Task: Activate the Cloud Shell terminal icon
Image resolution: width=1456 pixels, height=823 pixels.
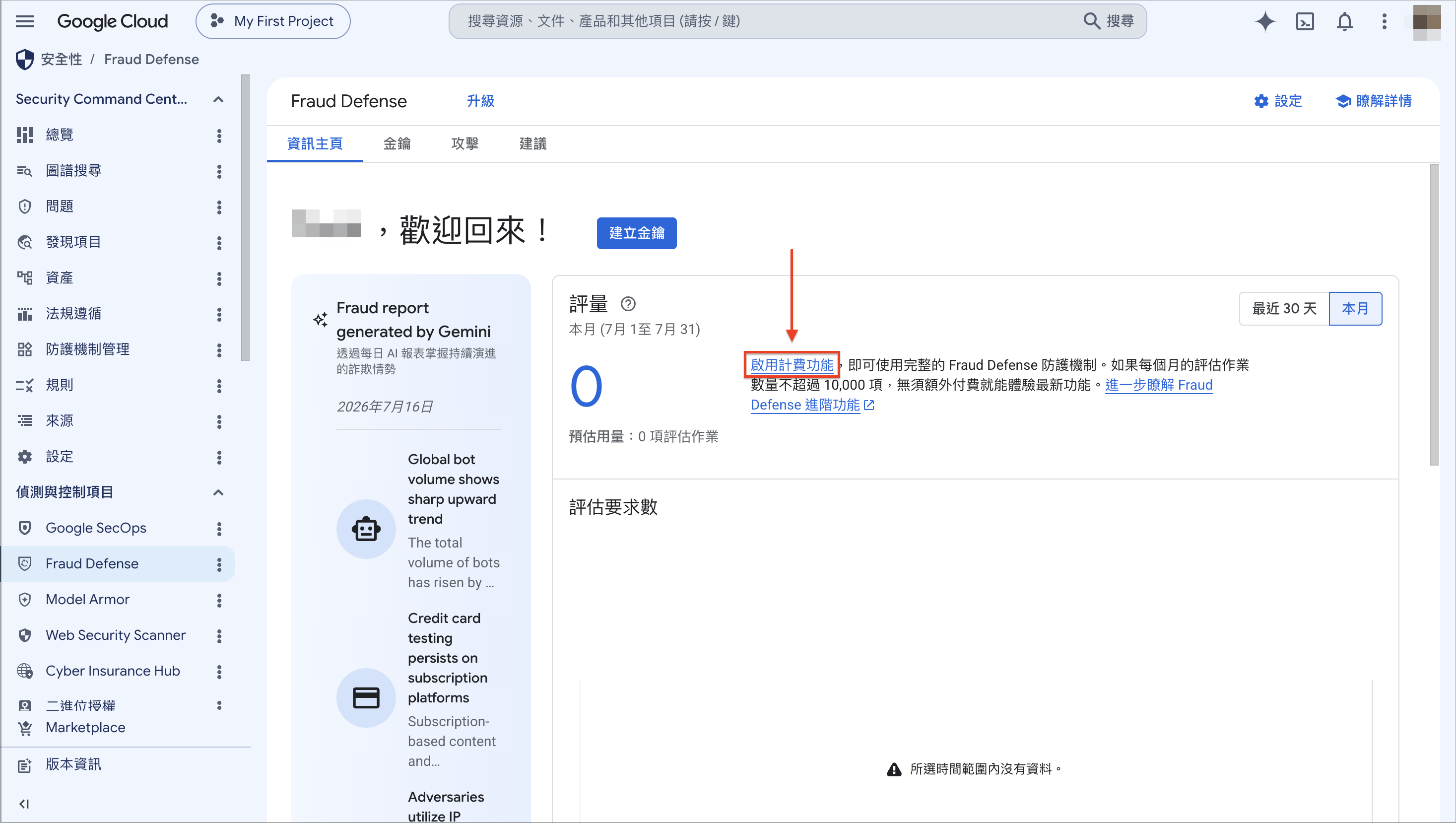Action: 1305,21
